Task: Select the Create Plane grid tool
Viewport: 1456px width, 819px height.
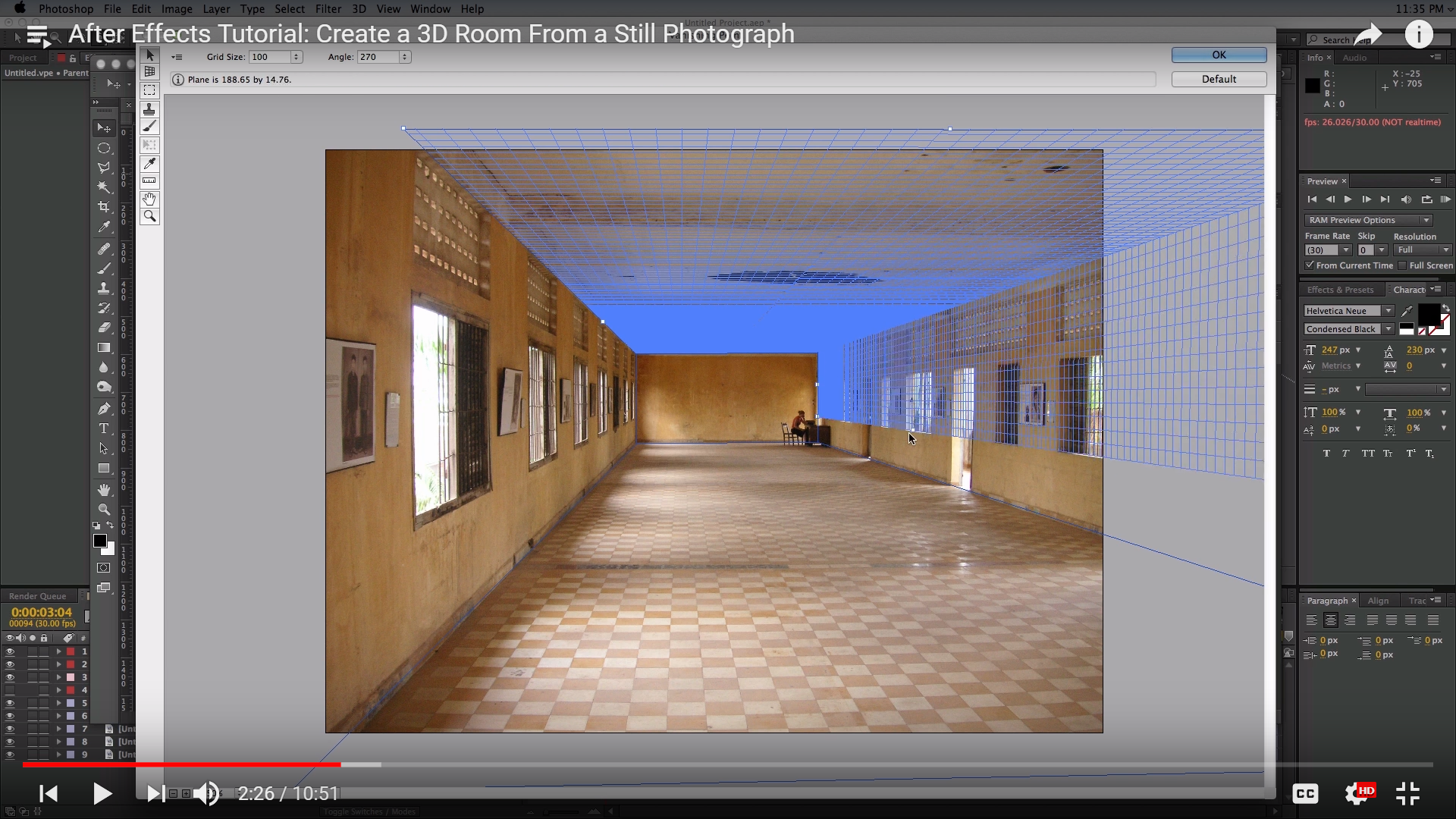Action: [149, 72]
